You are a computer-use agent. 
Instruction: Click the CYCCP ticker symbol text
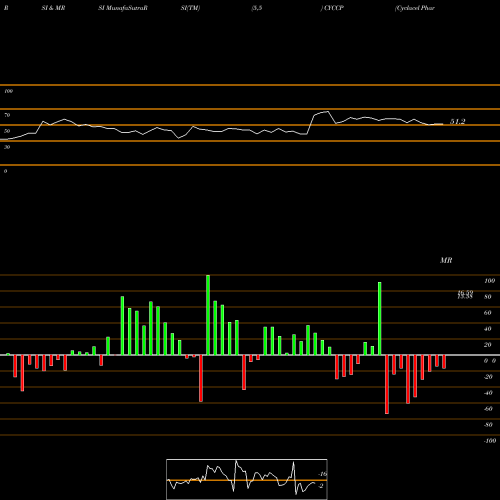[333, 8]
